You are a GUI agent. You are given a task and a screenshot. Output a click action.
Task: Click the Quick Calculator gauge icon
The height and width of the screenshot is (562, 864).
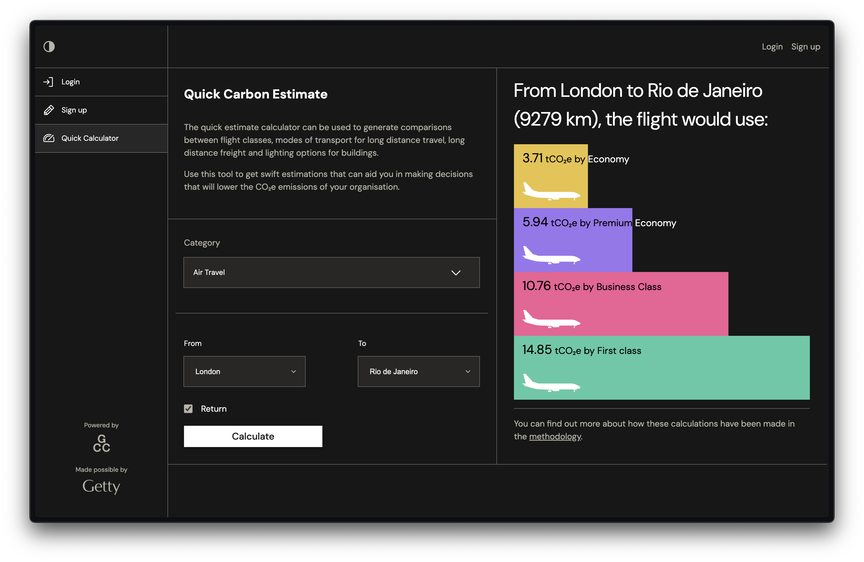pyautogui.click(x=48, y=138)
